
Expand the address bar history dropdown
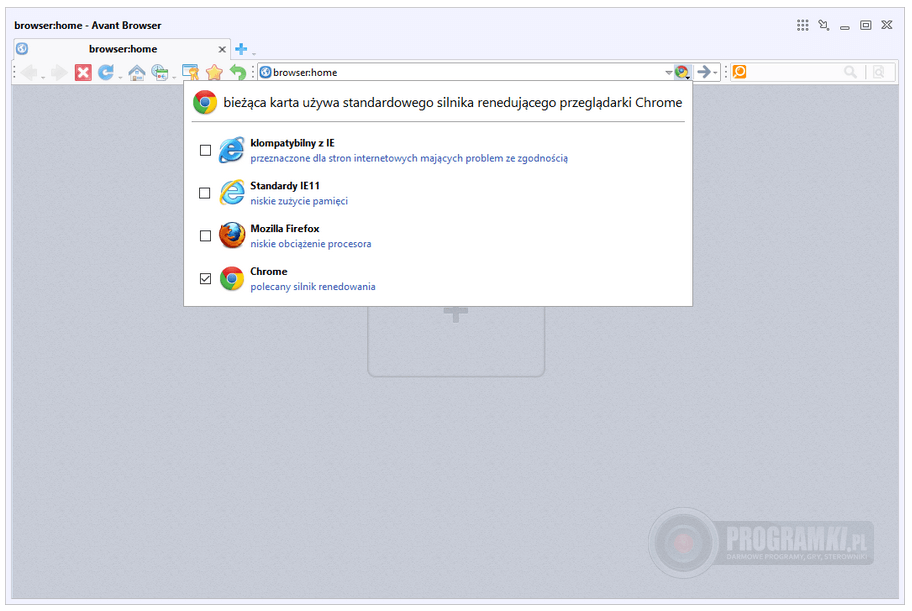pyautogui.click(x=668, y=73)
